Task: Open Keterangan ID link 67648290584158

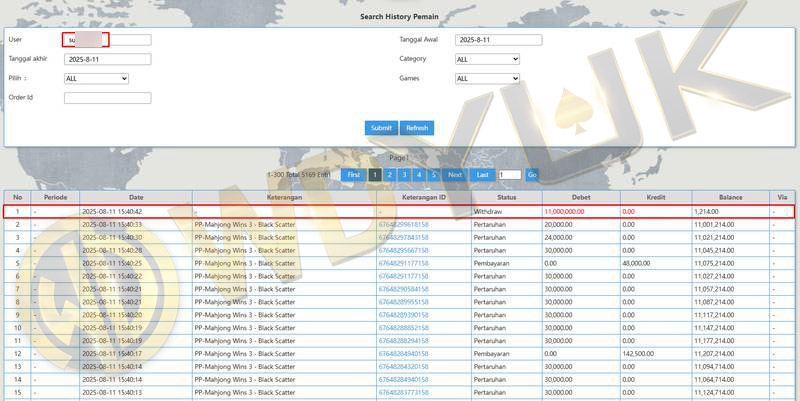Action: point(404,289)
